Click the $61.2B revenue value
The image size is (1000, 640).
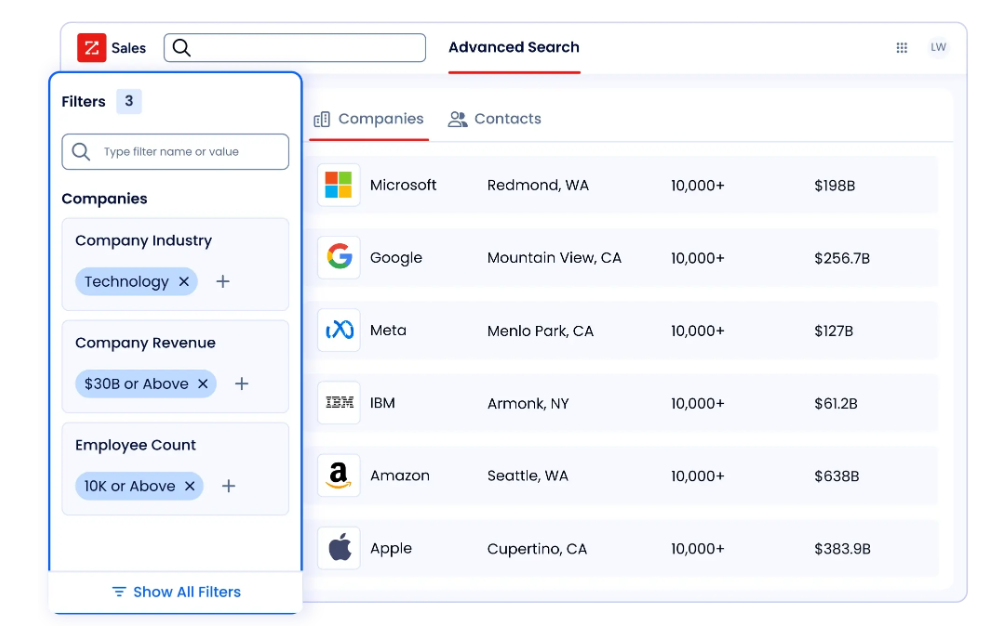(835, 404)
